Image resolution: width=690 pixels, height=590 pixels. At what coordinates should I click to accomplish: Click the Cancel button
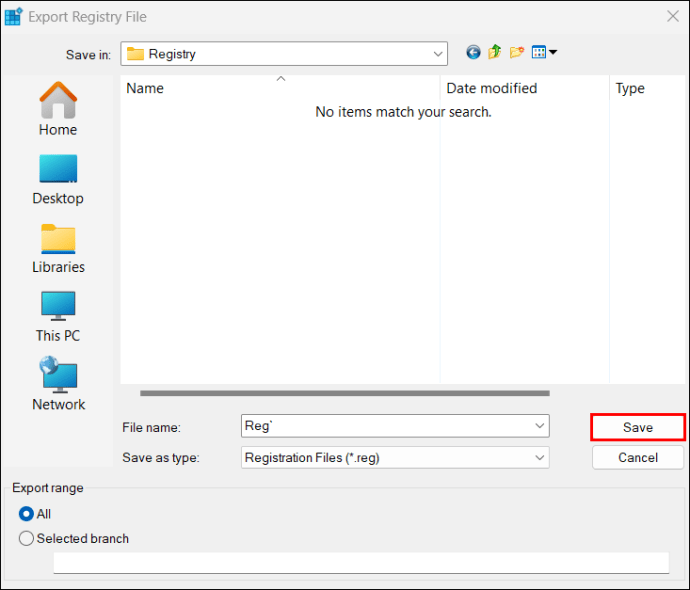[x=638, y=458]
